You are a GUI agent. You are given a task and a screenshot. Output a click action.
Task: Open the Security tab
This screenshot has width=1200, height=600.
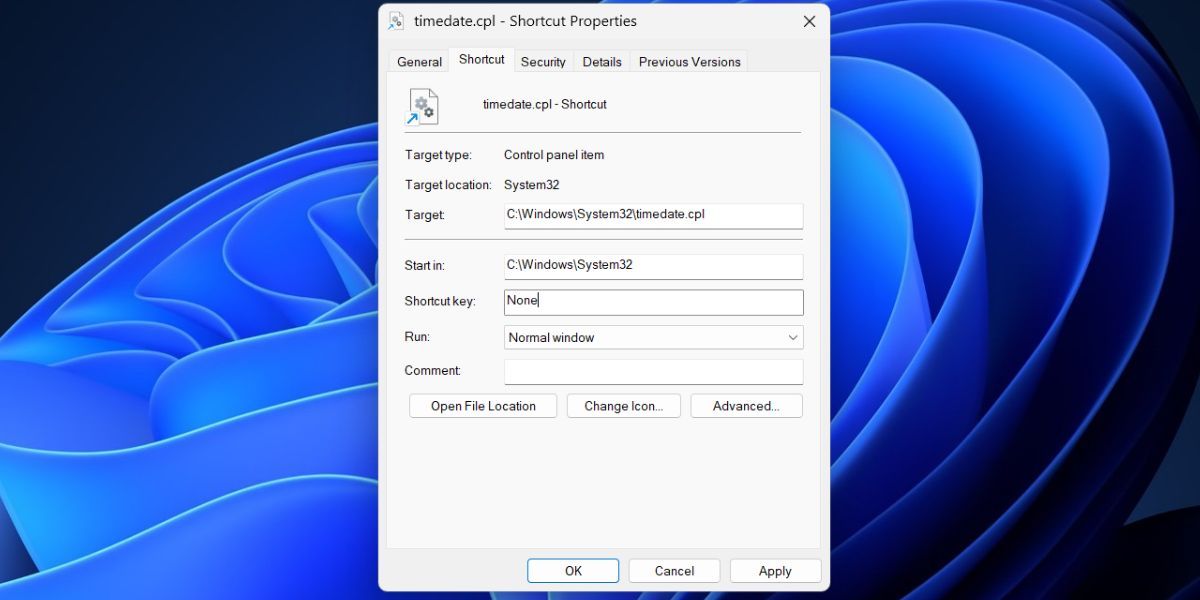(x=543, y=62)
